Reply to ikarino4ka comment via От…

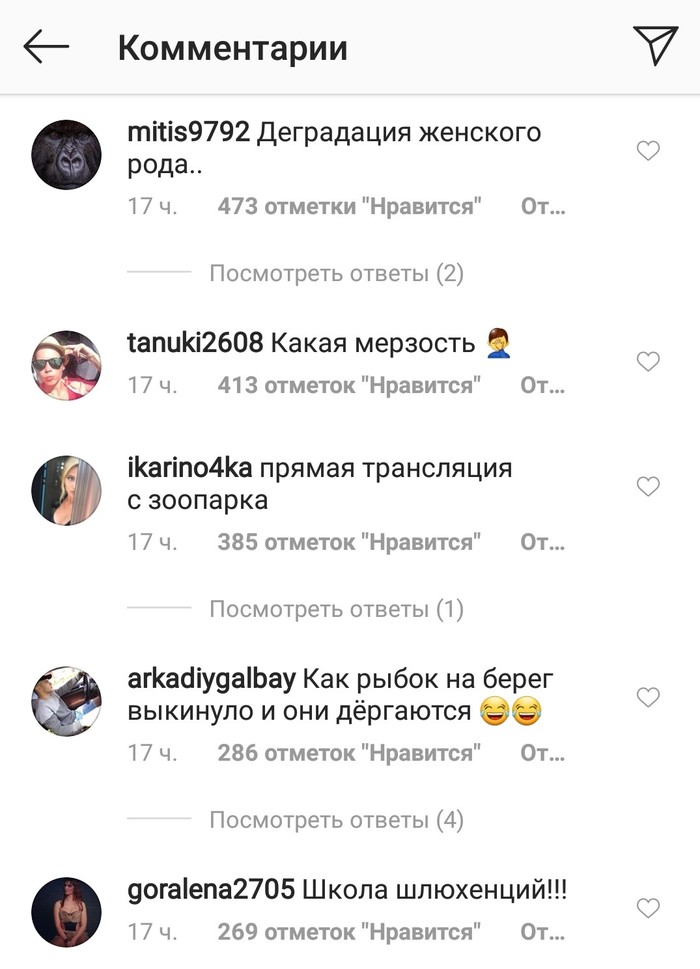[542, 542]
